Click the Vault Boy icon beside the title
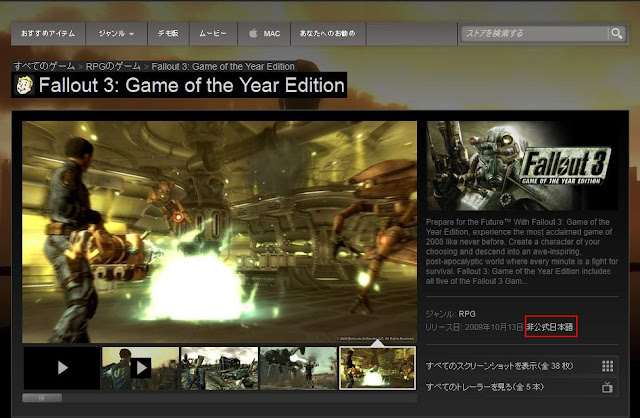 coord(24,85)
